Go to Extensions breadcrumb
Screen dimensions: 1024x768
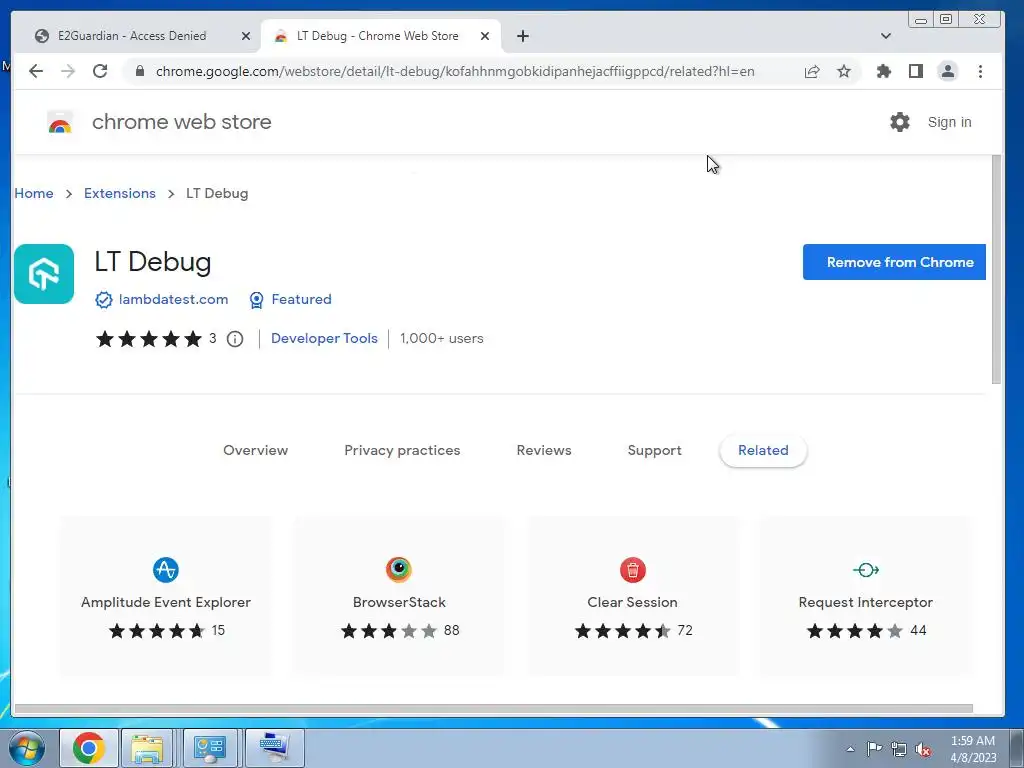[120, 193]
